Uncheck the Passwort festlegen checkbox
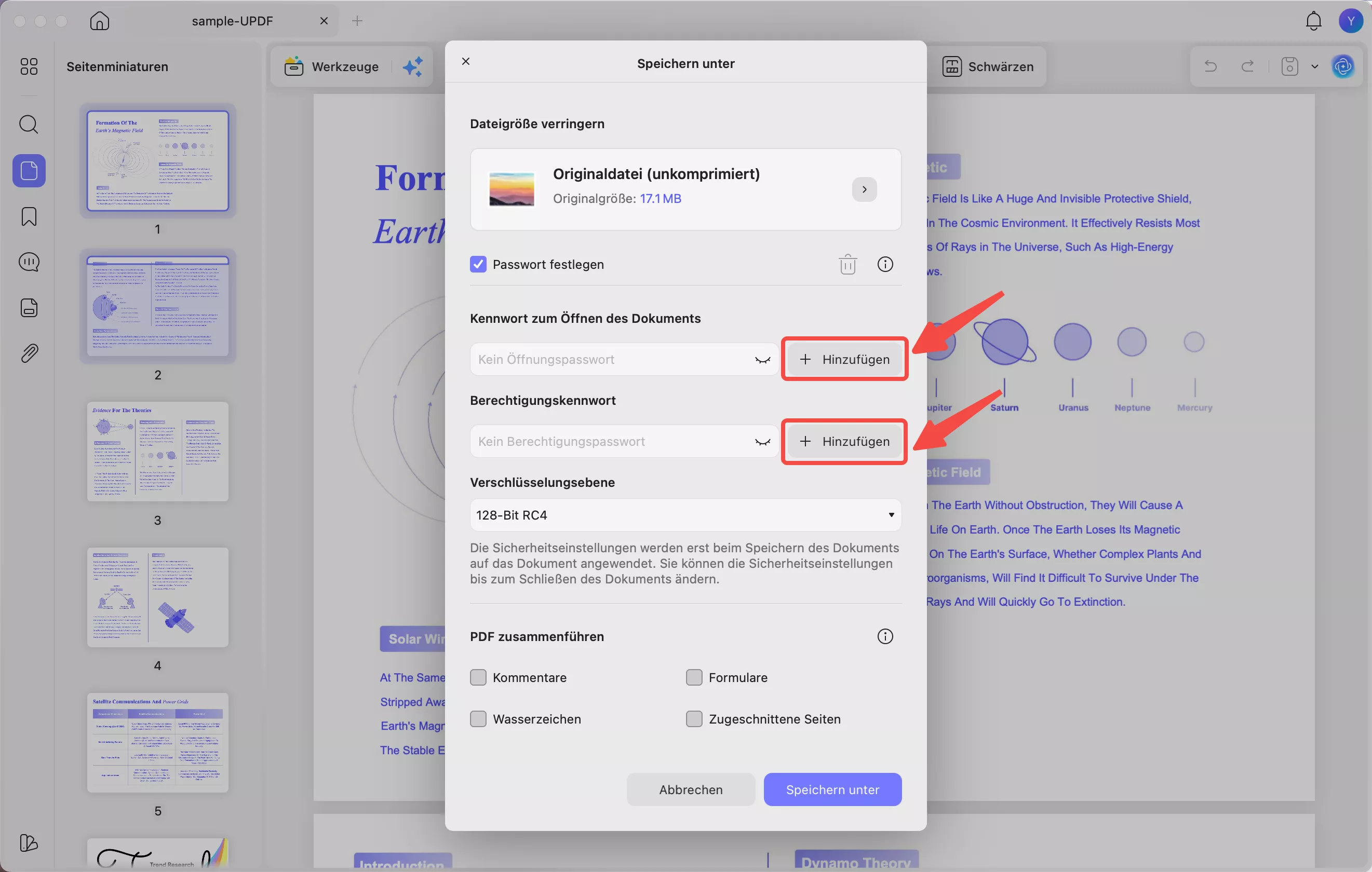 tap(478, 264)
